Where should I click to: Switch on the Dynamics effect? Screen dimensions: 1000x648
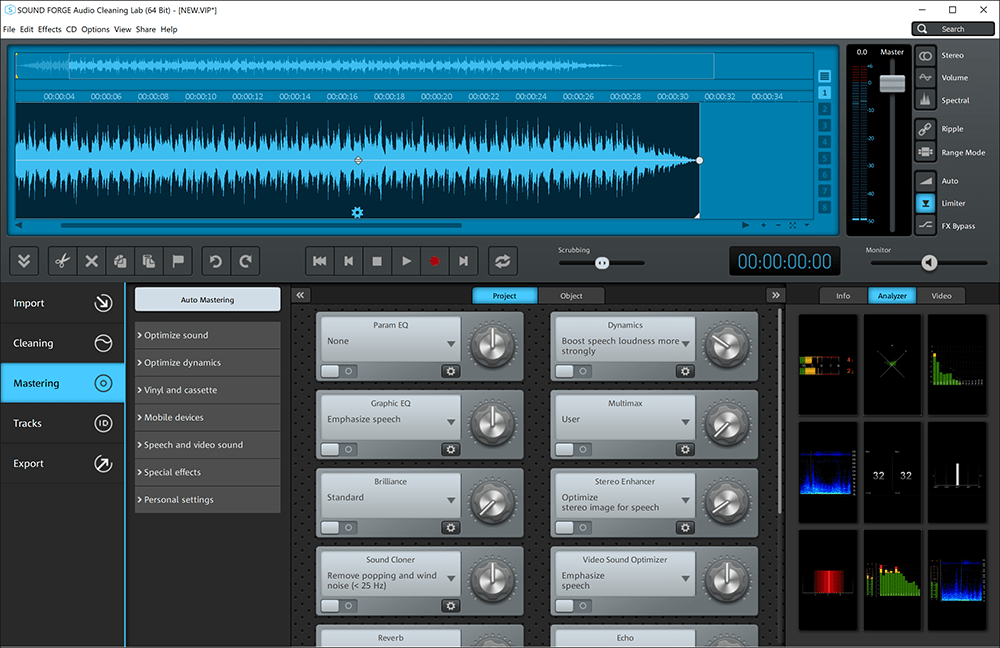coord(572,371)
